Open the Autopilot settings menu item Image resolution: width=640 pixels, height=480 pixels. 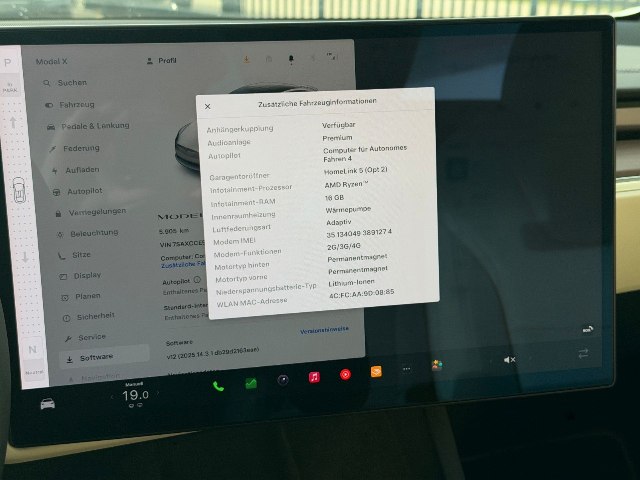click(x=78, y=191)
